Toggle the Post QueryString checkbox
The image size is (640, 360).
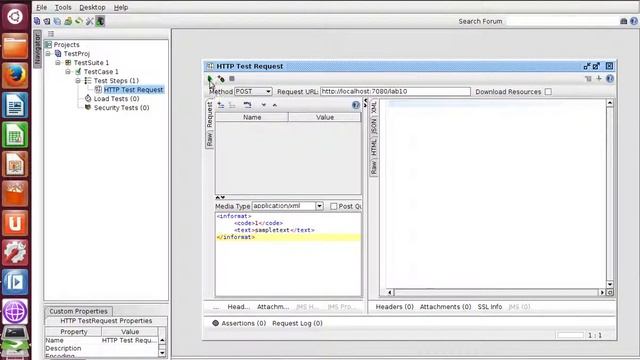point(333,206)
